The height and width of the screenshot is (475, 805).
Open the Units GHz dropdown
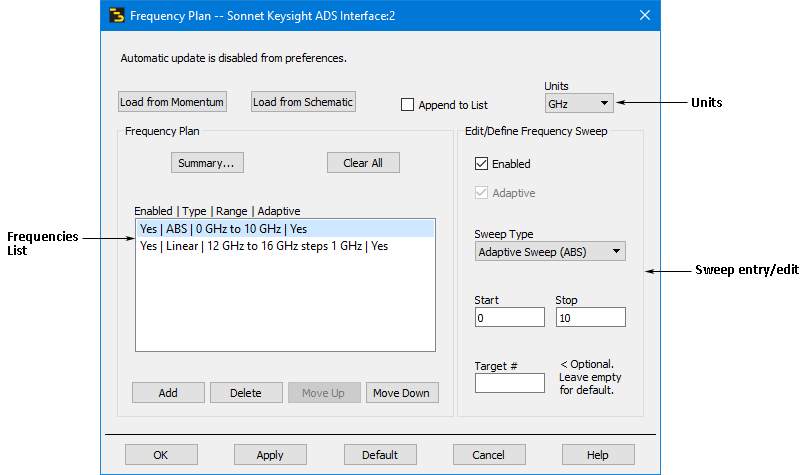[578, 103]
